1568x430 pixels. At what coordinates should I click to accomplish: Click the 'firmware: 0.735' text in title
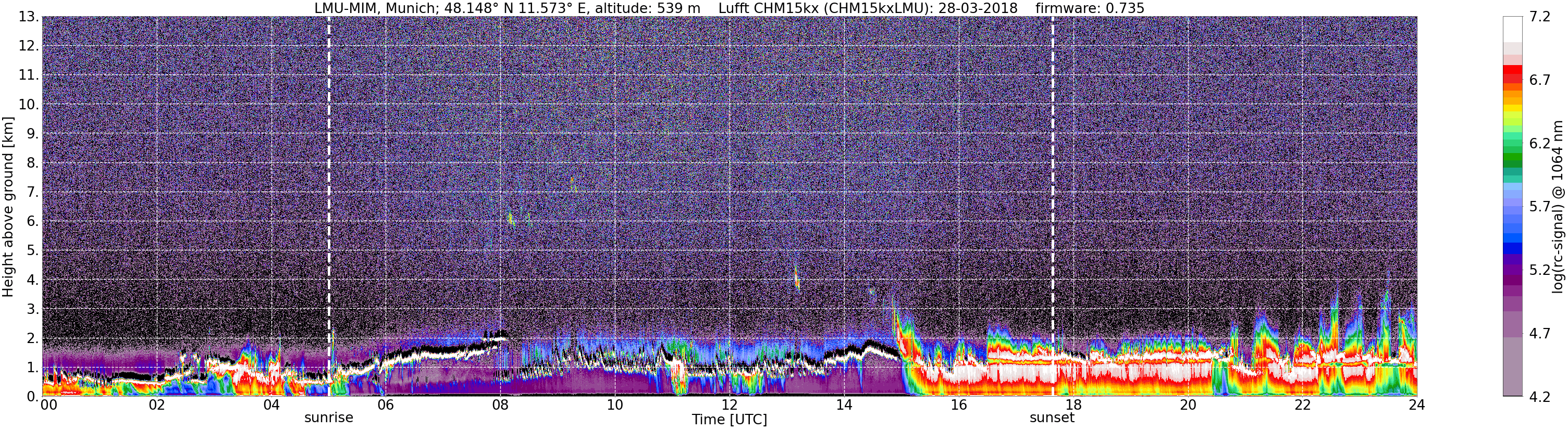coord(1090,8)
